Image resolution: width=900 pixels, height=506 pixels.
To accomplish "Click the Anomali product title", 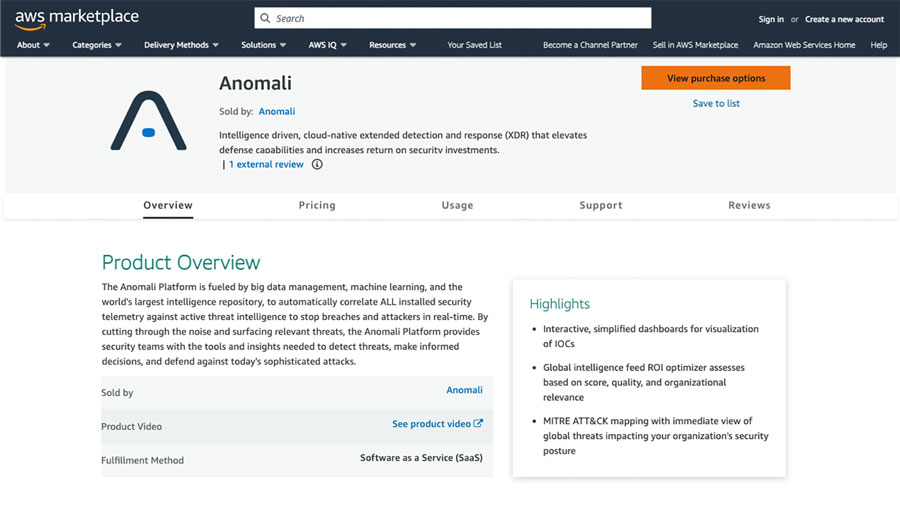I will pyautogui.click(x=255, y=83).
